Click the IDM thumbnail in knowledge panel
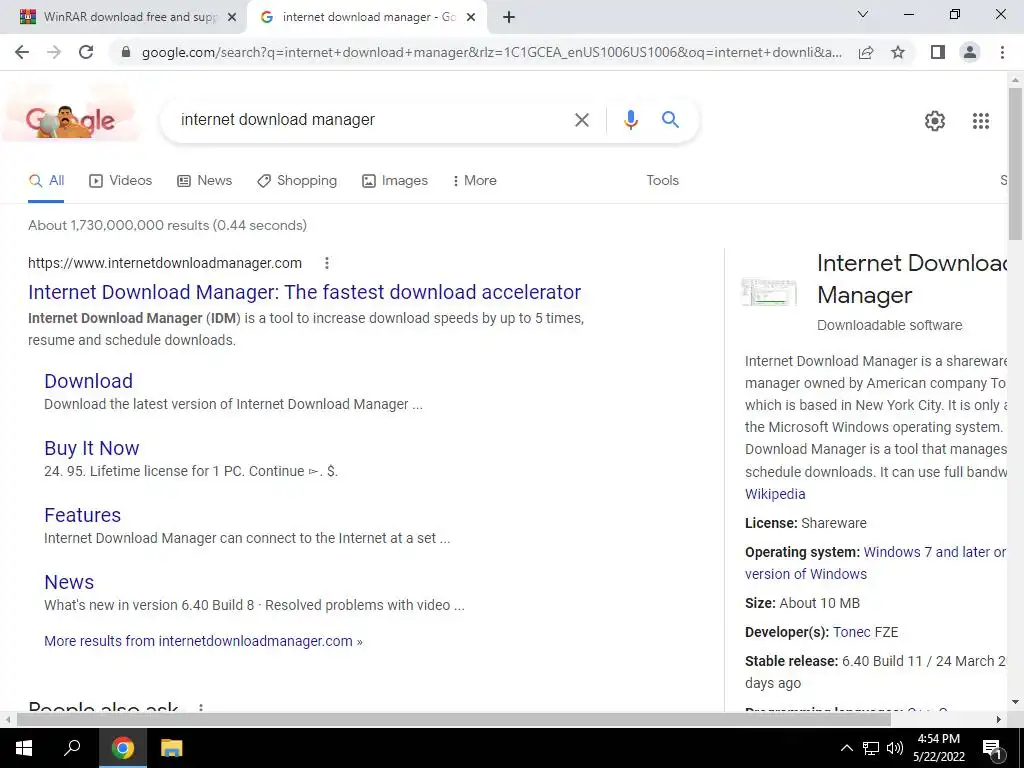The image size is (1024, 768). pyautogui.click(x=769, y=292)
